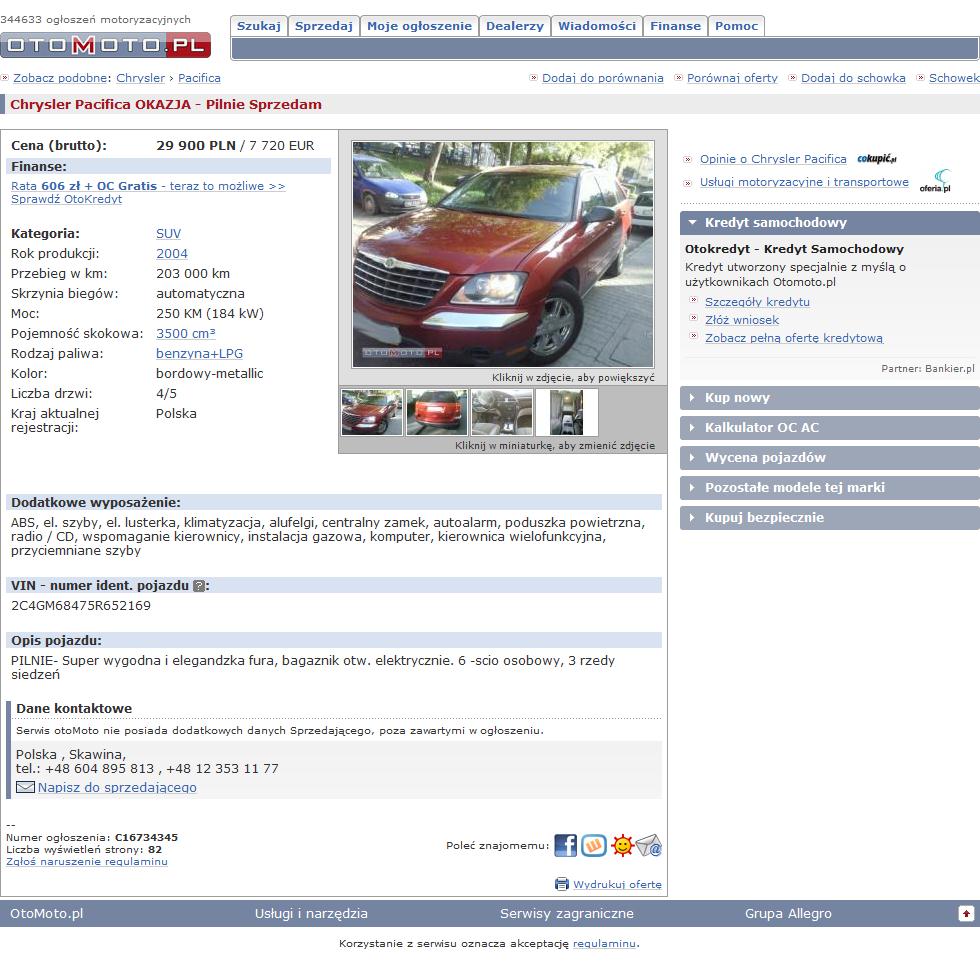Open Opinie o Chrysler Pacifica link
Screen dimensions: 980x969
click(x=773, y=159)
